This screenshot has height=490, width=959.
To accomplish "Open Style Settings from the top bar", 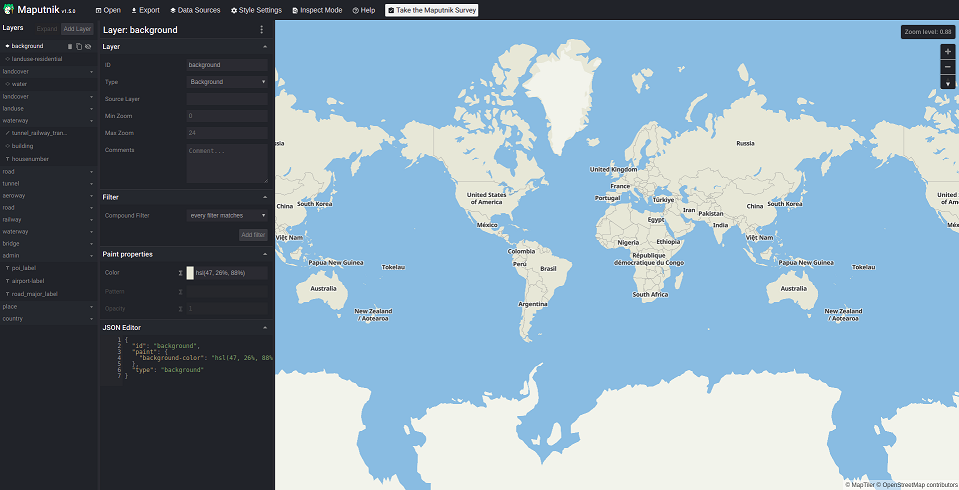I will 256,10.
